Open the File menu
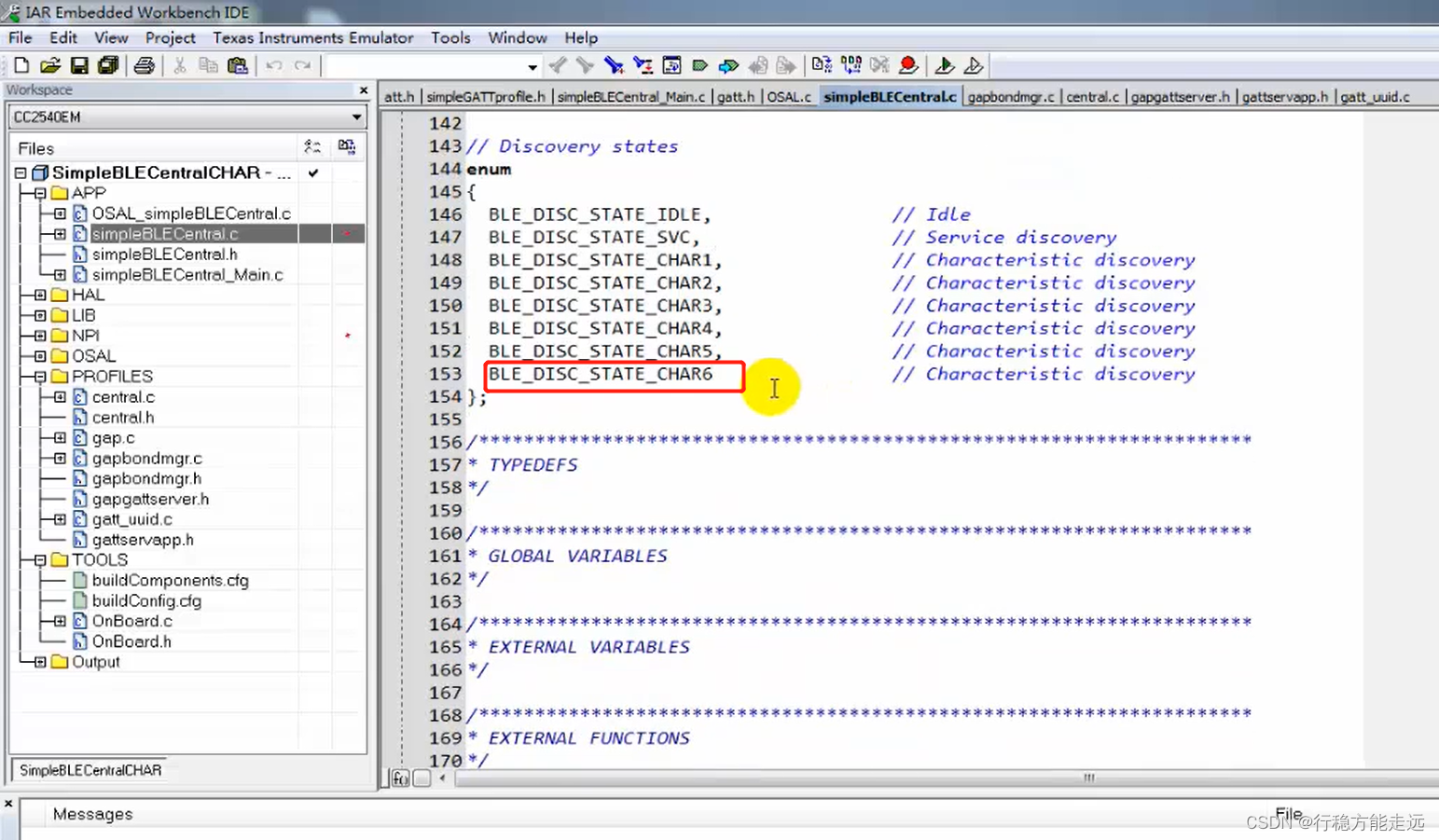This screenshot has height=840, width=1439. [x=21, y=37]
